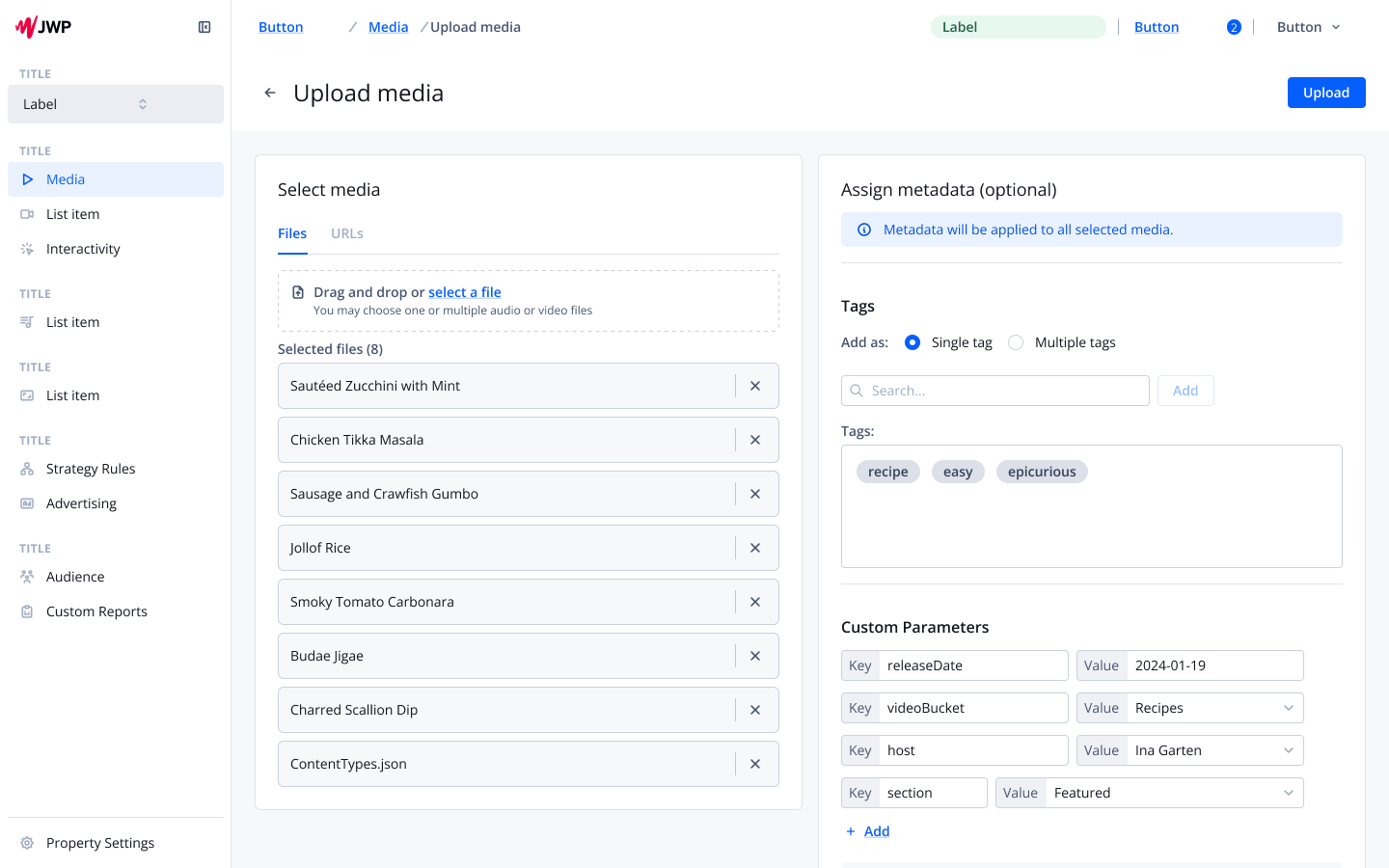The height and width of the screenshot is (868, 1389).
Task: Open the Label property selector in sidebar
Action: coord(116,104)
